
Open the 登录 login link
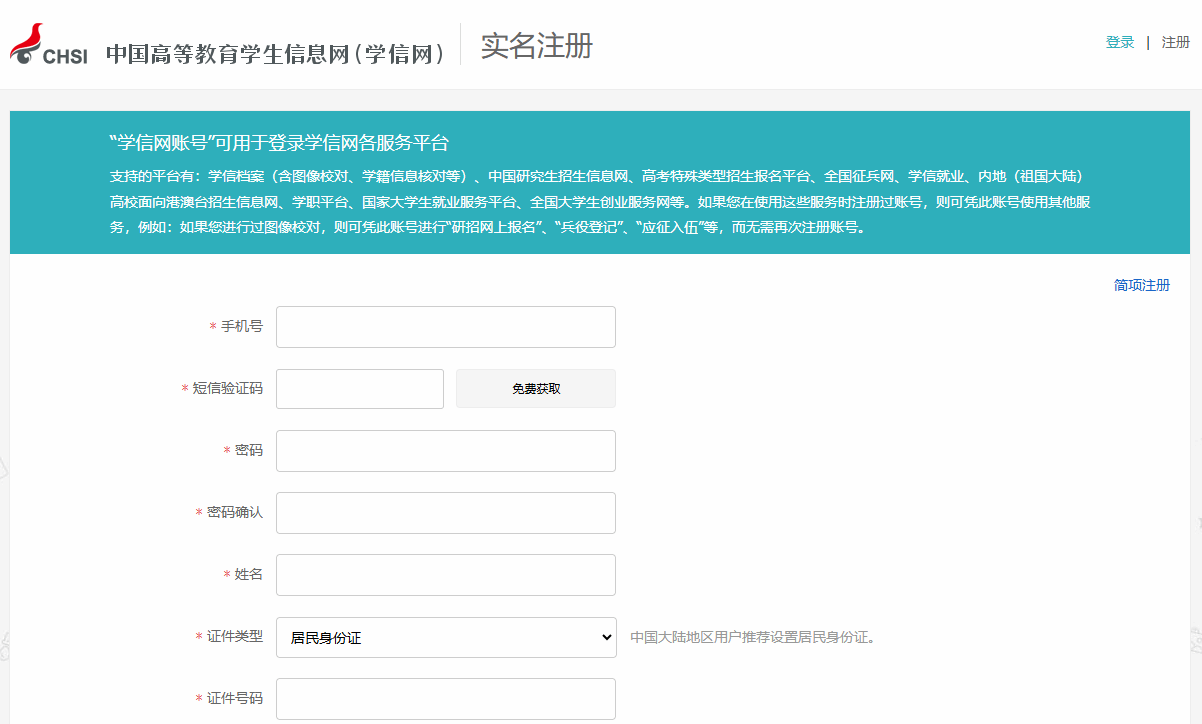(x=1119, y=42)
